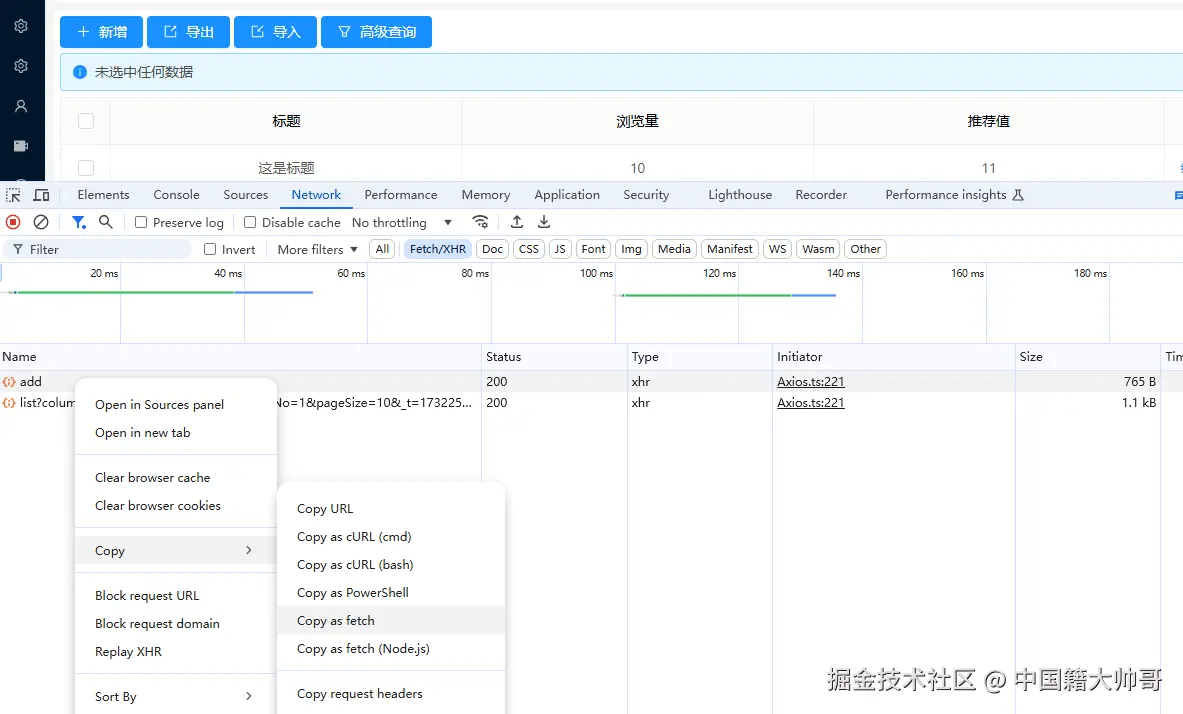This screenshot has height=714, width=1183.
Task: Open video camera icon in sidebar
Action: coord(21,146)
